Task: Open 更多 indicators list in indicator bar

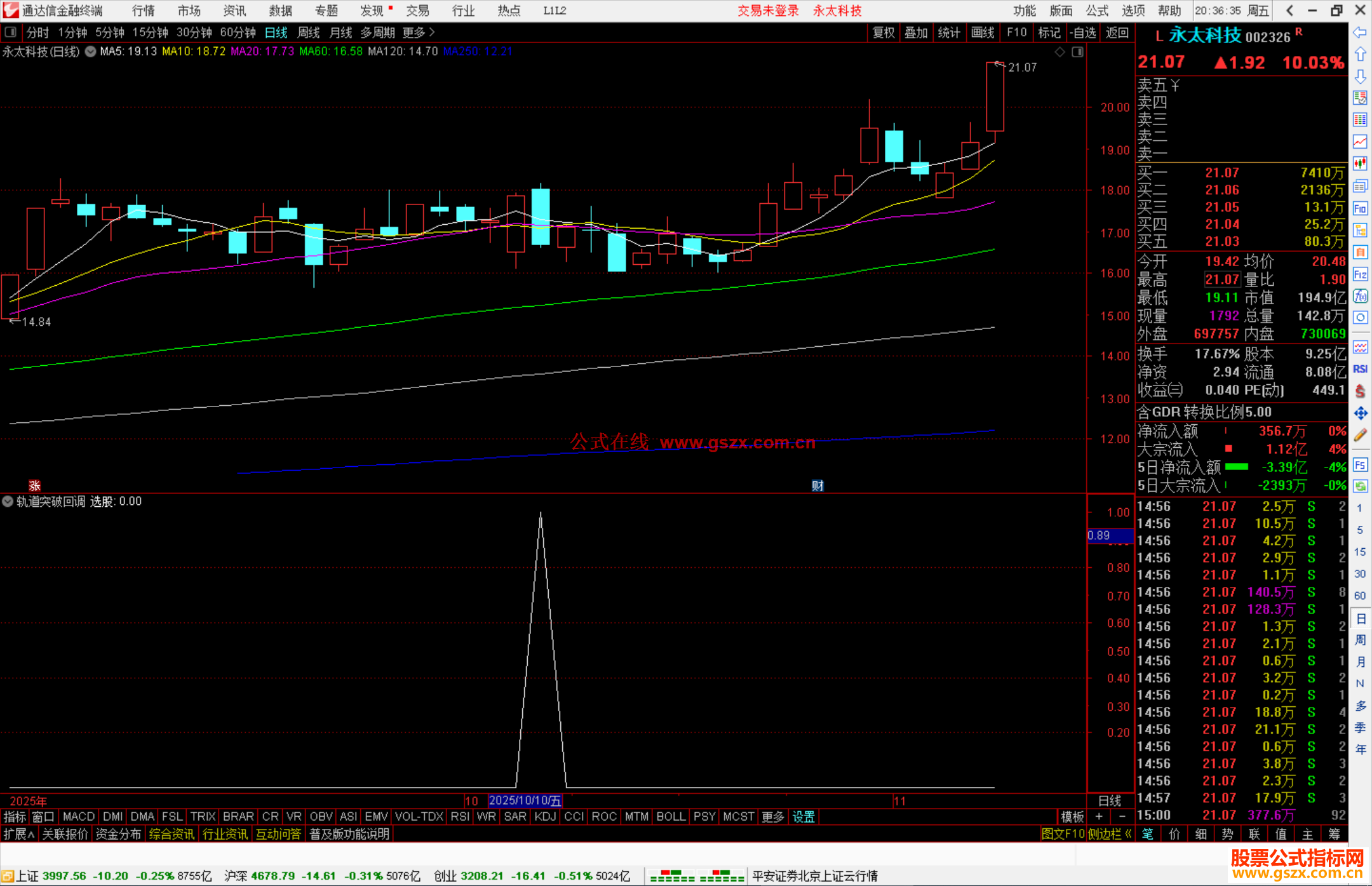Action: [772, 817]
